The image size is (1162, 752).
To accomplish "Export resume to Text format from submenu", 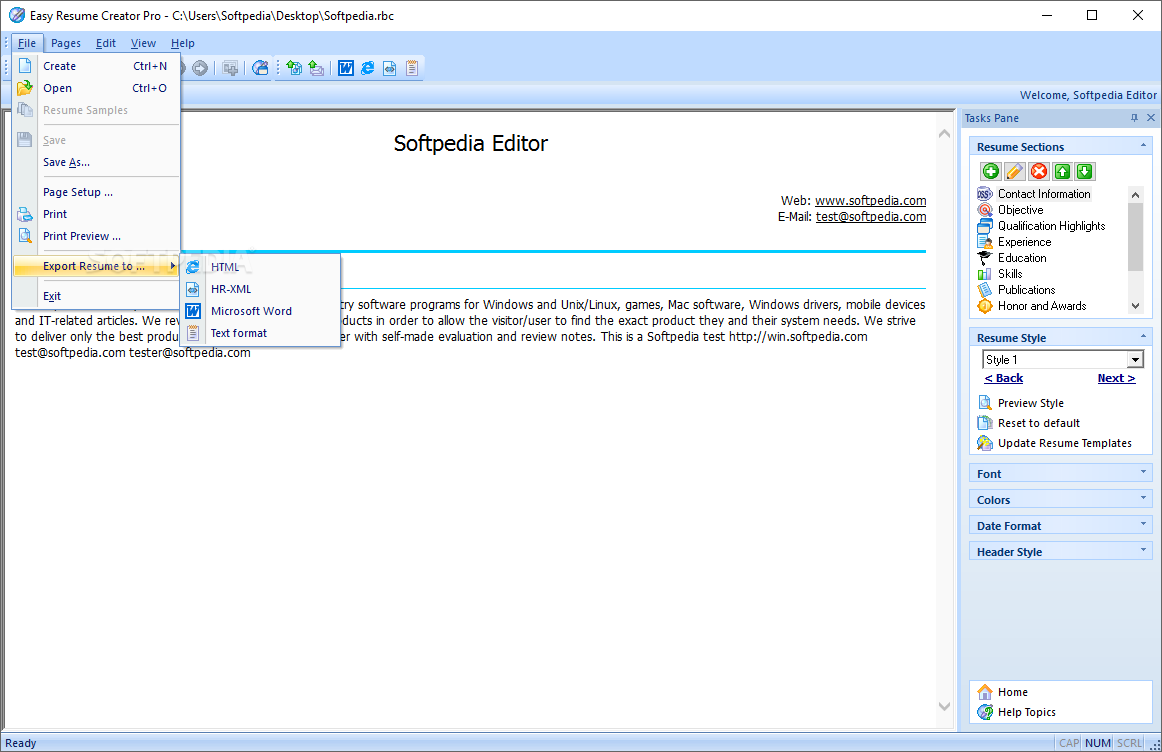I will pos(260,333).
